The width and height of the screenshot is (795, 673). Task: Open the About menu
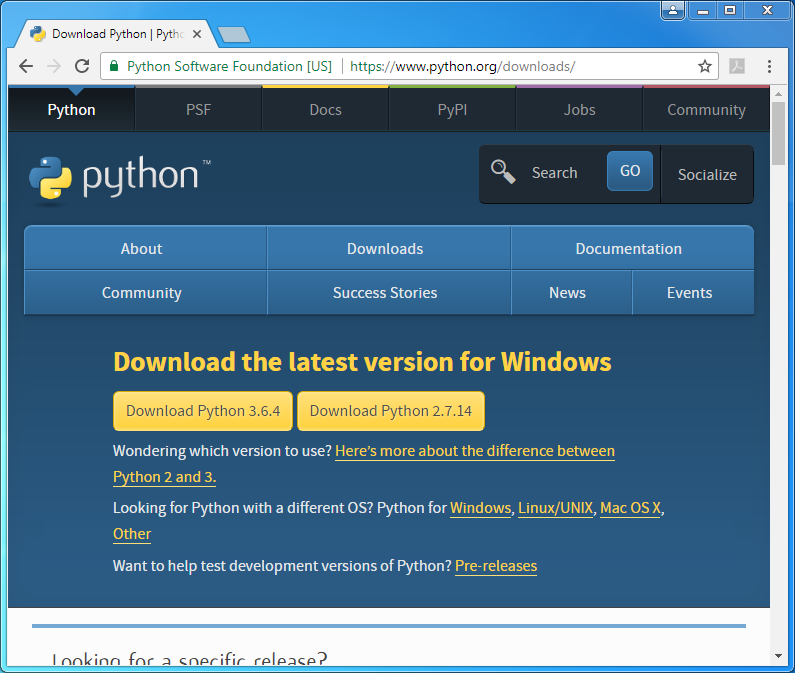[146, 248]
